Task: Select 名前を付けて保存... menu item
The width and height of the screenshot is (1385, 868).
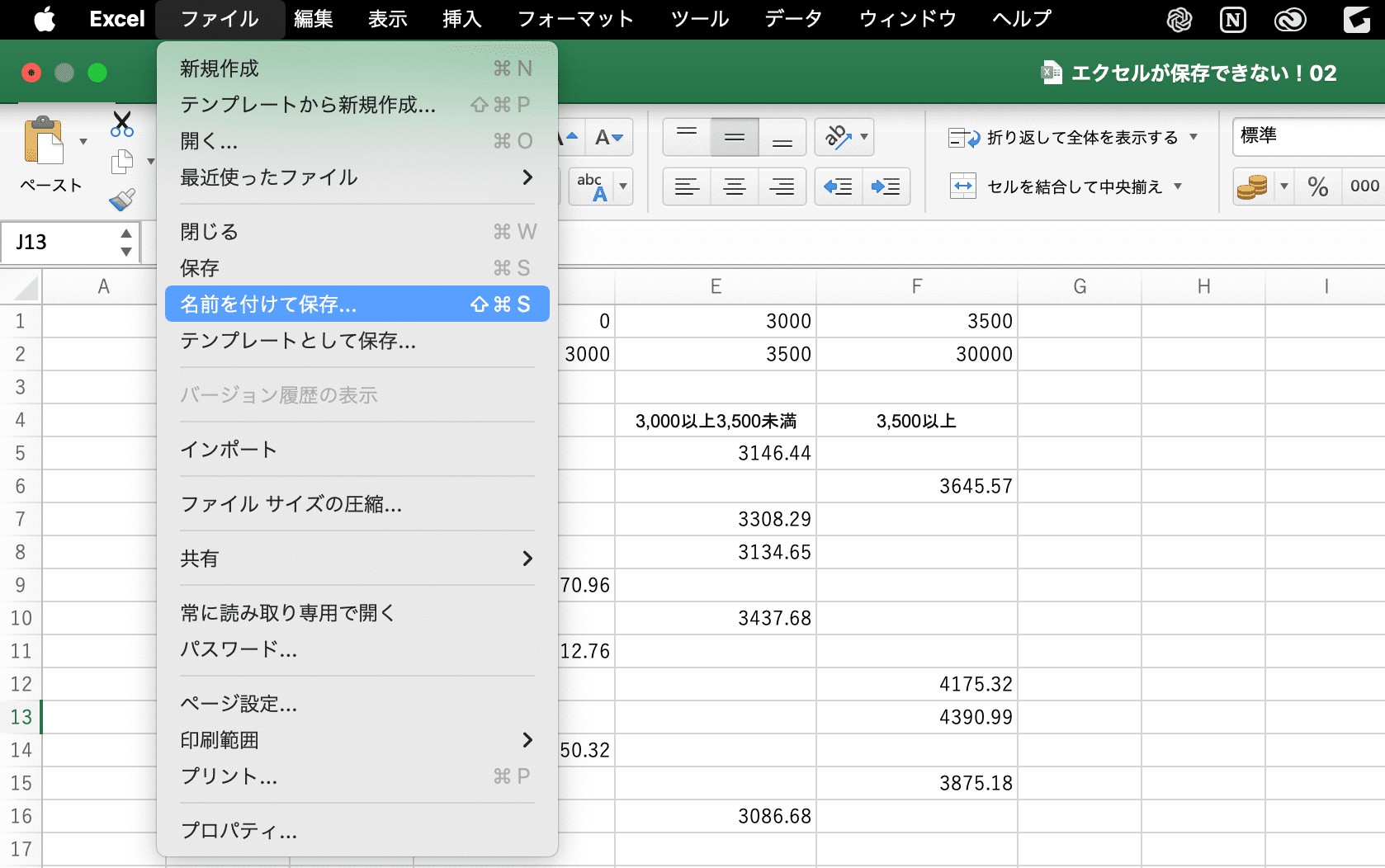Action: coord(357,304)
